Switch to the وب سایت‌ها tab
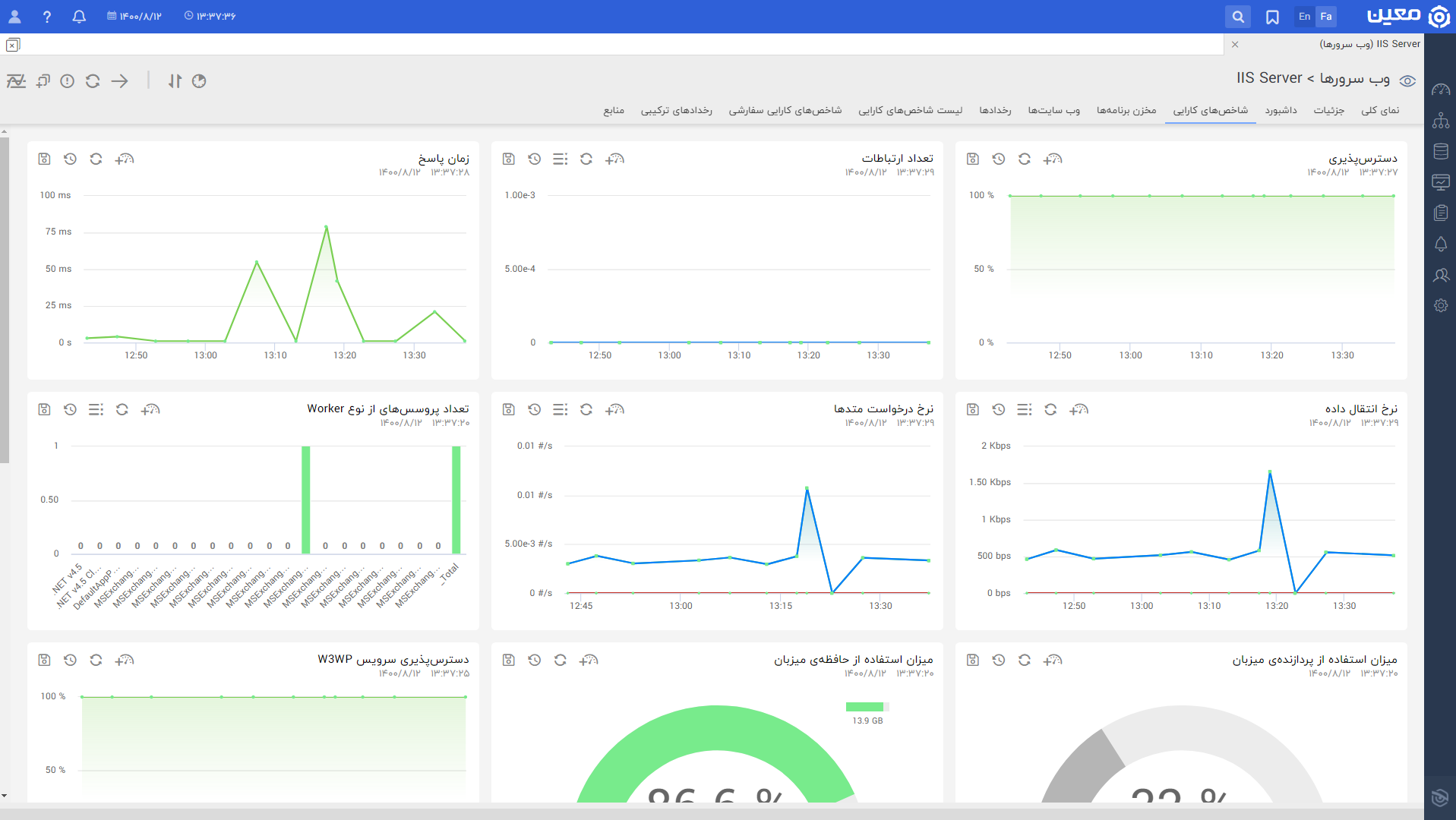The width and height of the screenshot is (1456, 820). 1054,110
